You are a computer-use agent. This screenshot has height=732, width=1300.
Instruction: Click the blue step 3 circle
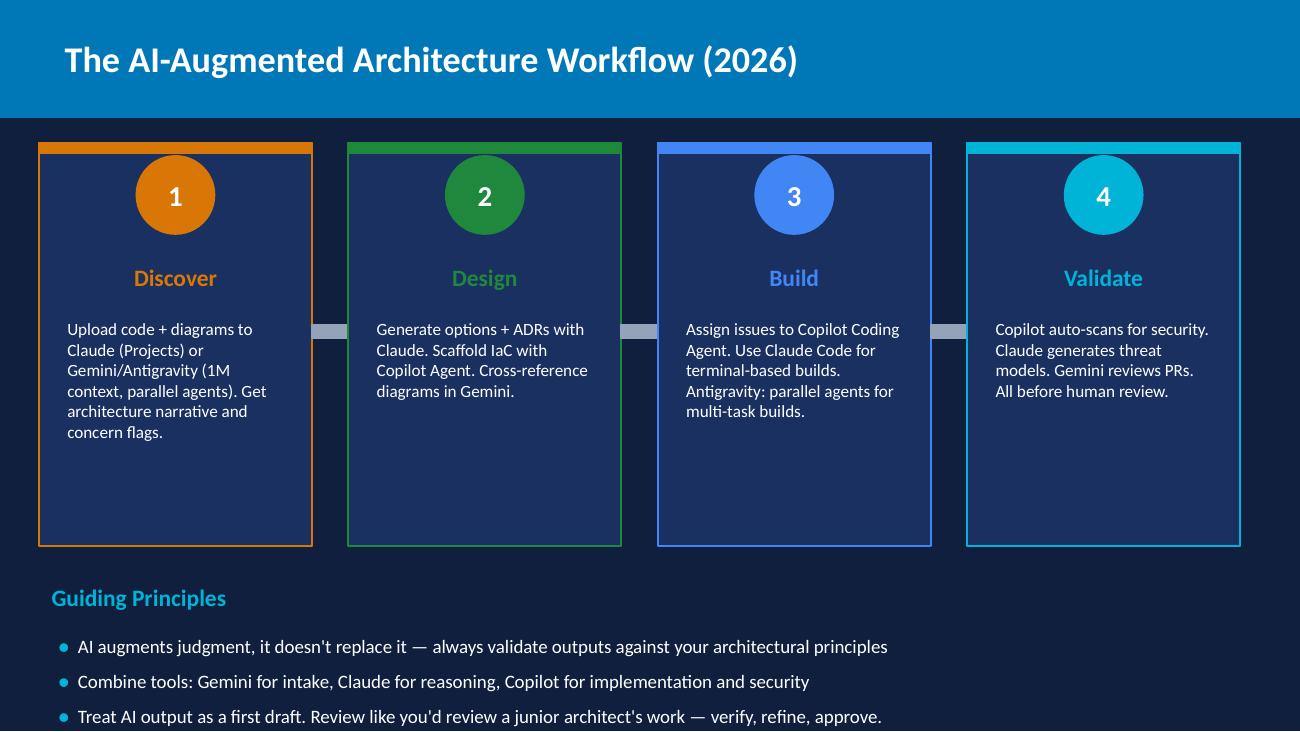coord(794,196)
